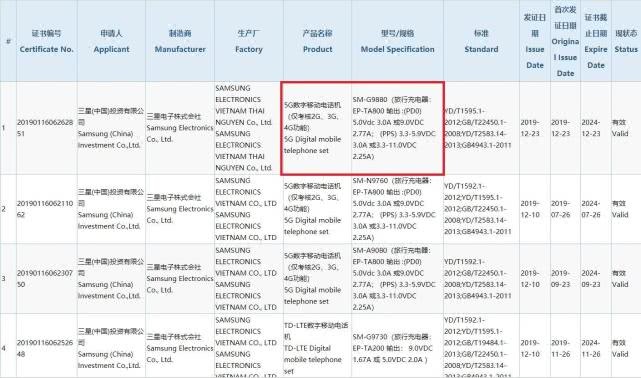Click the Factory column header
Screen dimensions: 641x378
click(249, 41)
